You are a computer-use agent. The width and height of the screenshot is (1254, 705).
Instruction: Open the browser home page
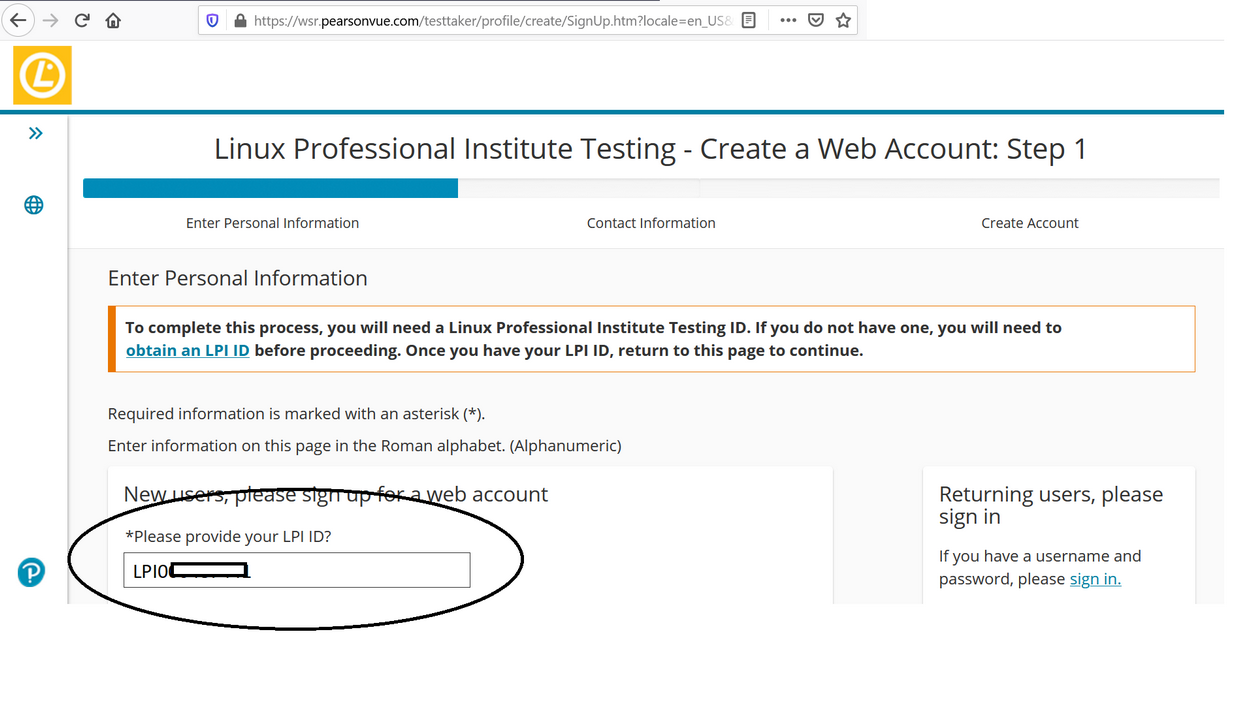point(113,20)
